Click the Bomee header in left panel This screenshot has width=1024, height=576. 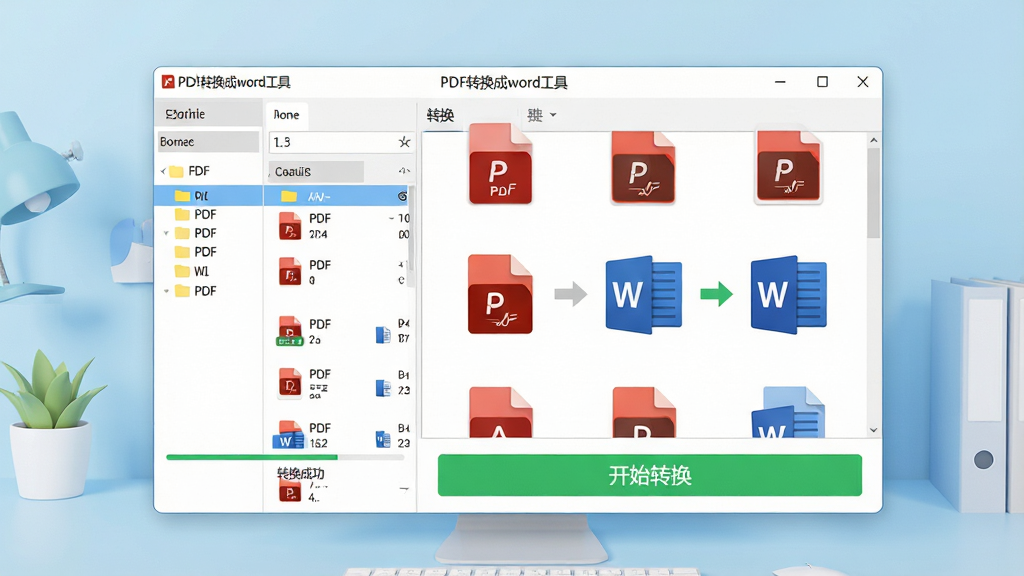click(x=208, y=142)
